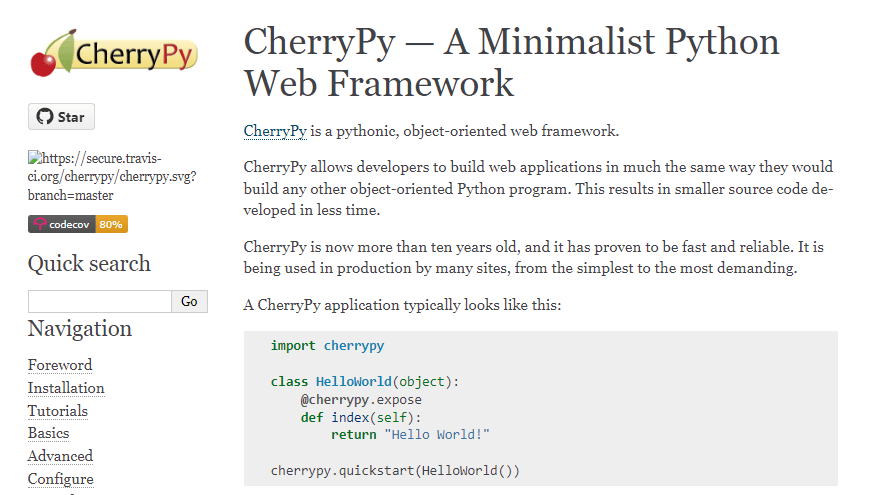Click the codecov 80% coverage badge
Image resolution: width=876 pixels, height=495 pixels.
pyautogui.click(x=78, y=224)
